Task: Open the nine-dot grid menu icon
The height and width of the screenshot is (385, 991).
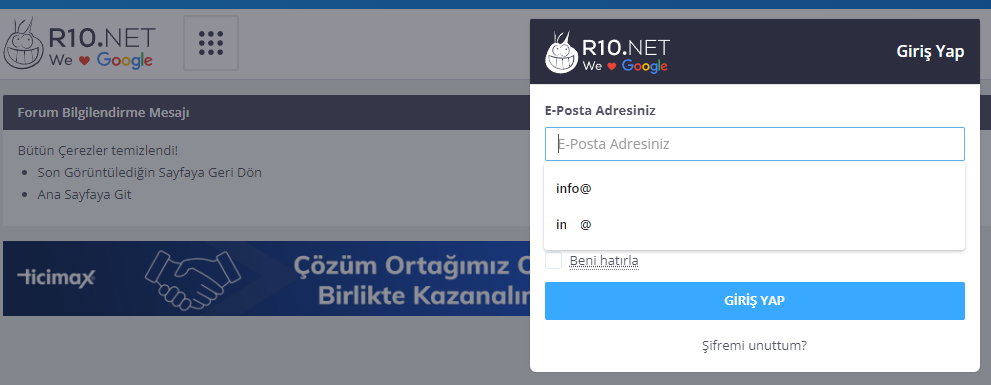Action: [210, 43]
